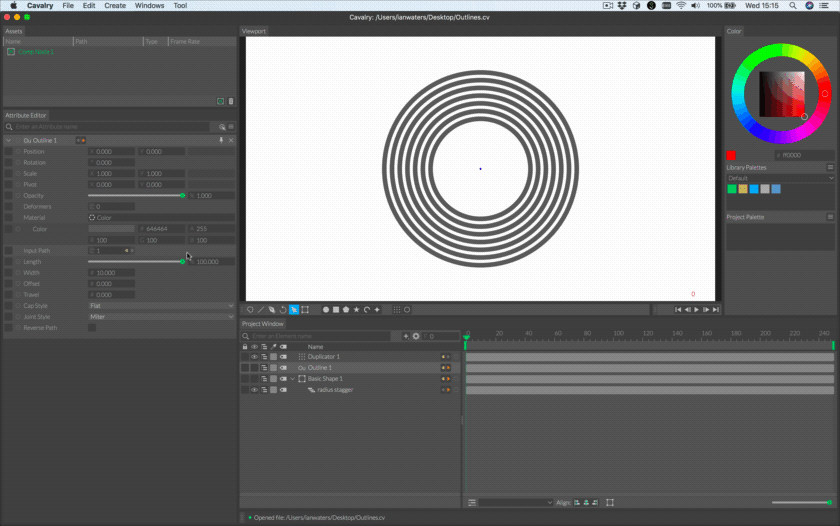Viewport: 840px width, 526px height.
Task: Create a star with the star shape icon
Action: tap(356, 310)
